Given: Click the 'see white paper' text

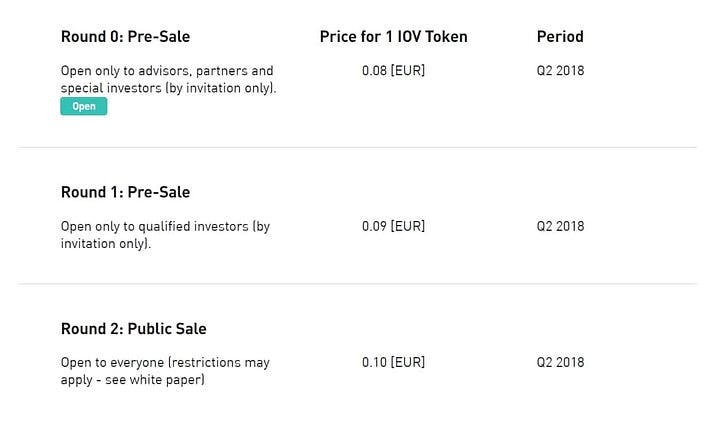Looking at the screenshot, I should [154, 380].
